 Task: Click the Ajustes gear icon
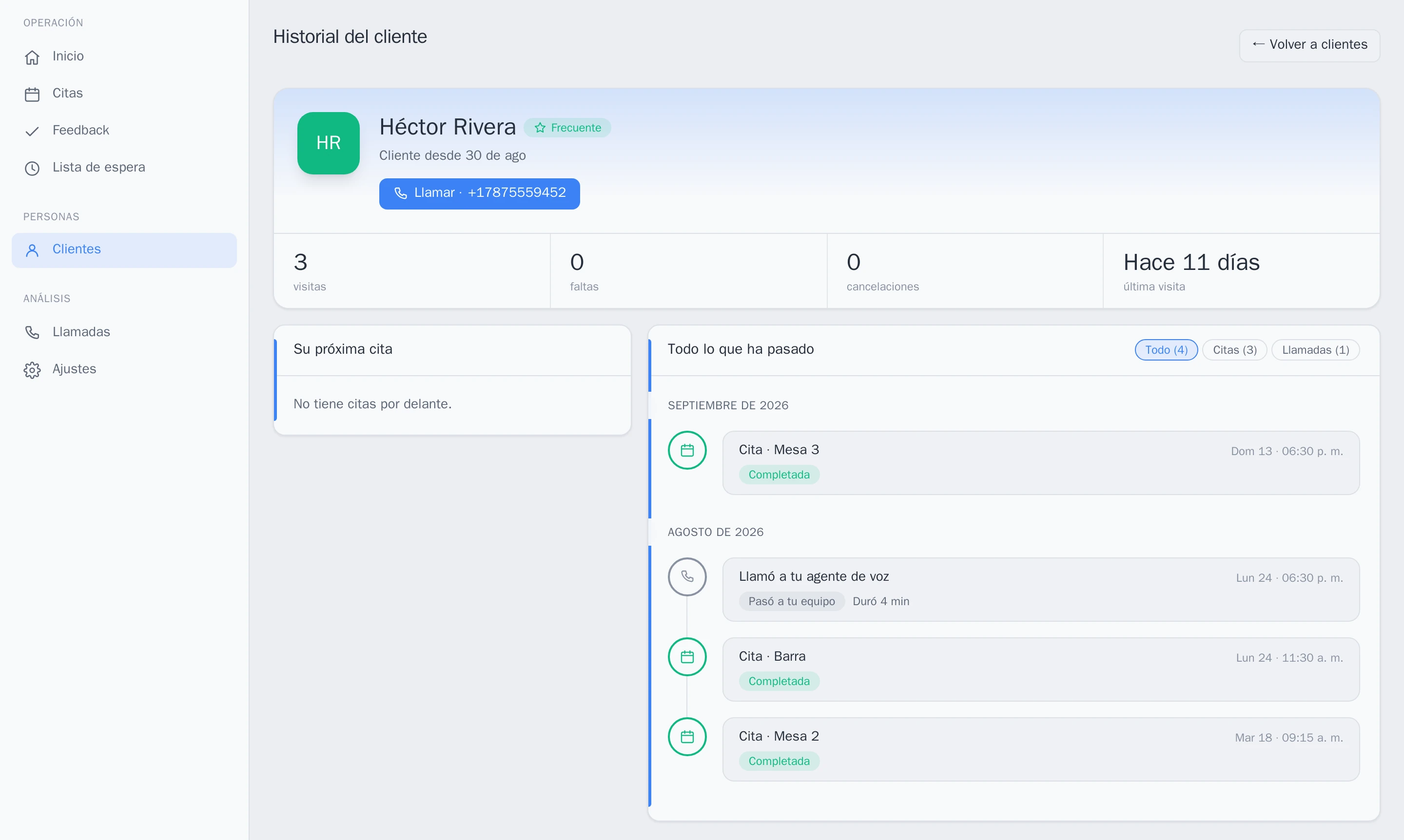(32, 370)
